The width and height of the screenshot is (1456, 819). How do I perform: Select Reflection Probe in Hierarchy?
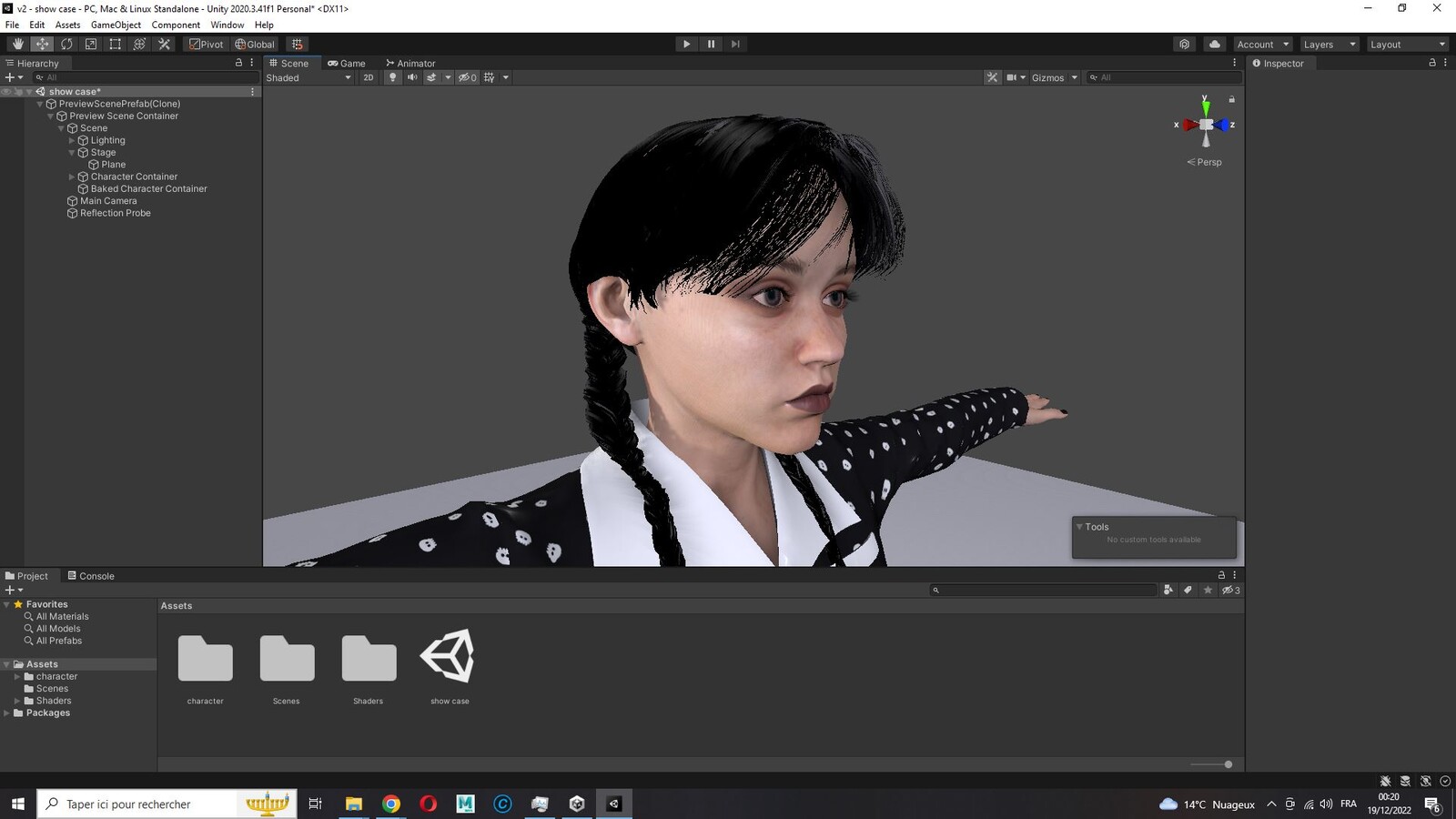pos(116,213)
